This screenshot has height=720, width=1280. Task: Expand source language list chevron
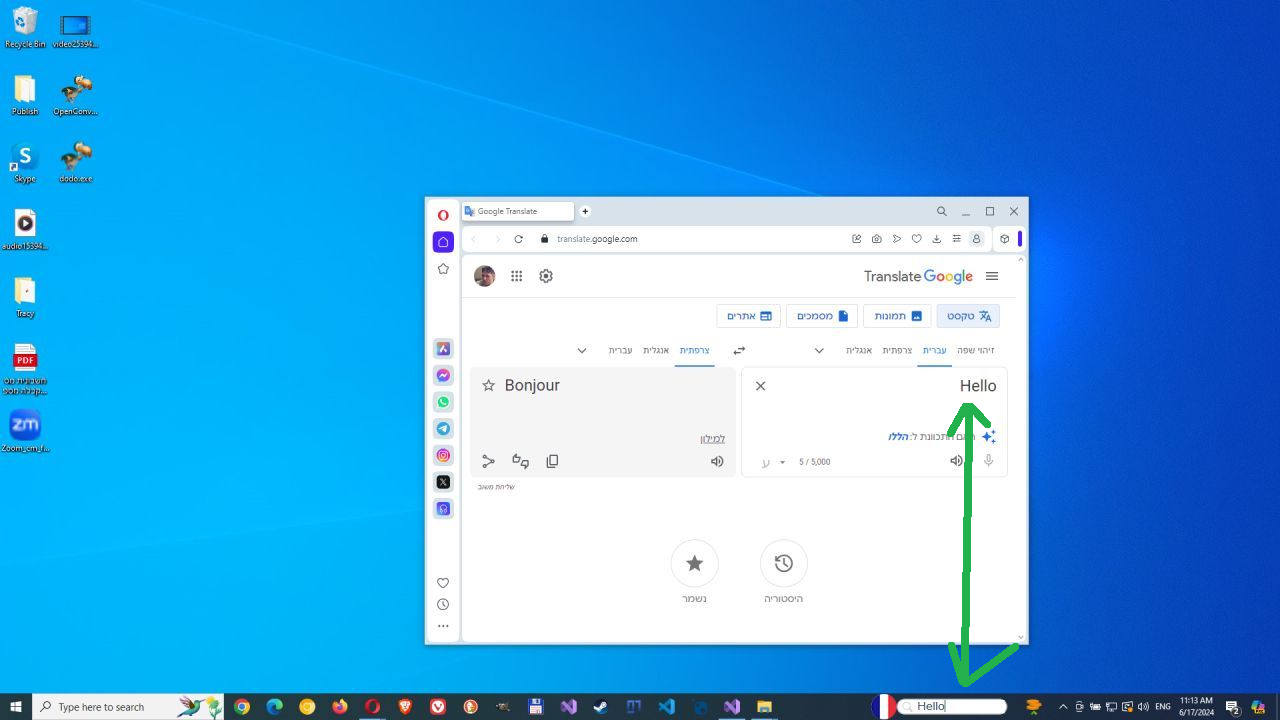(x=819, y=351)
